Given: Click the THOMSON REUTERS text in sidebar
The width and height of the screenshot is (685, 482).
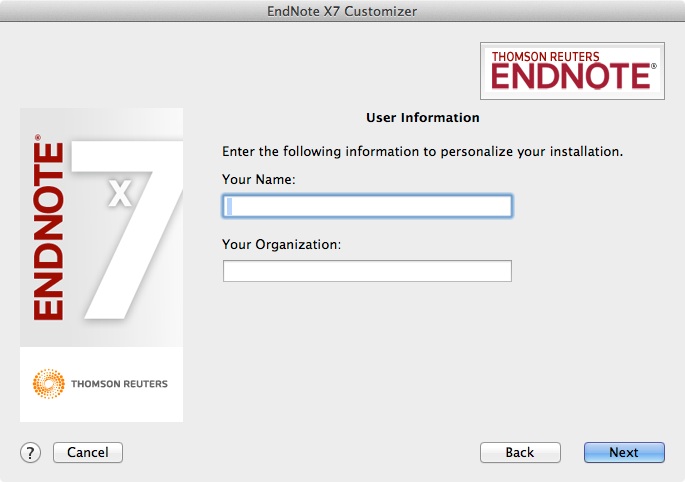Looking at the screenshot, I should tap(119, 384).
